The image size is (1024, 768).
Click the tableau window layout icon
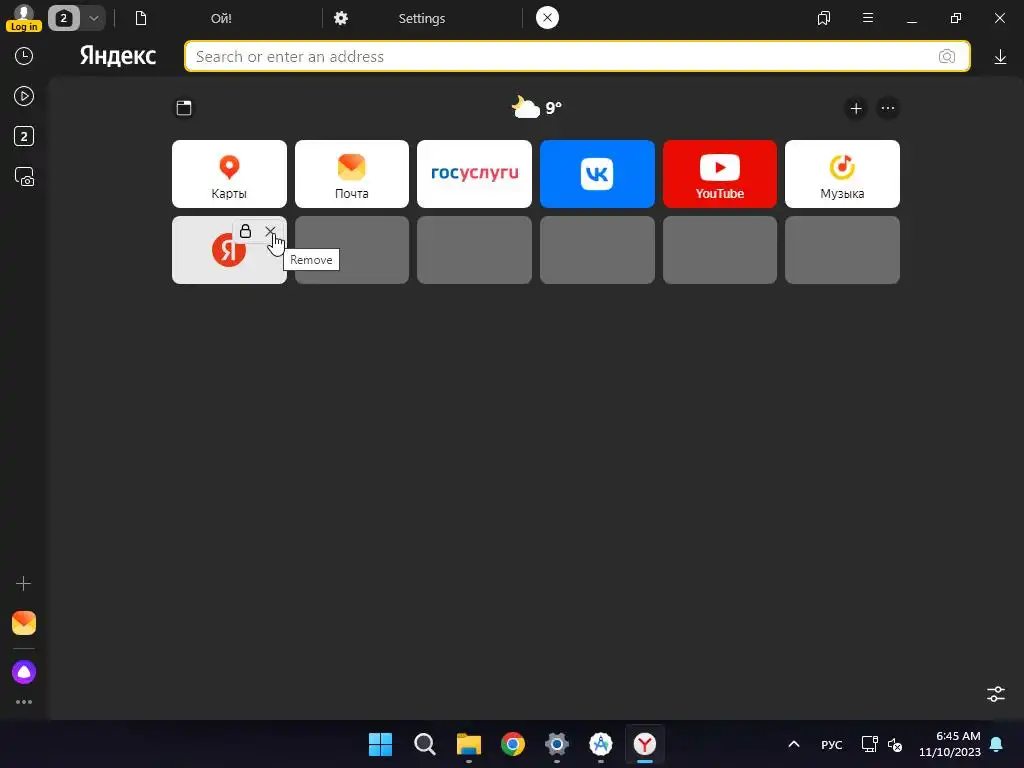[184, 108]
